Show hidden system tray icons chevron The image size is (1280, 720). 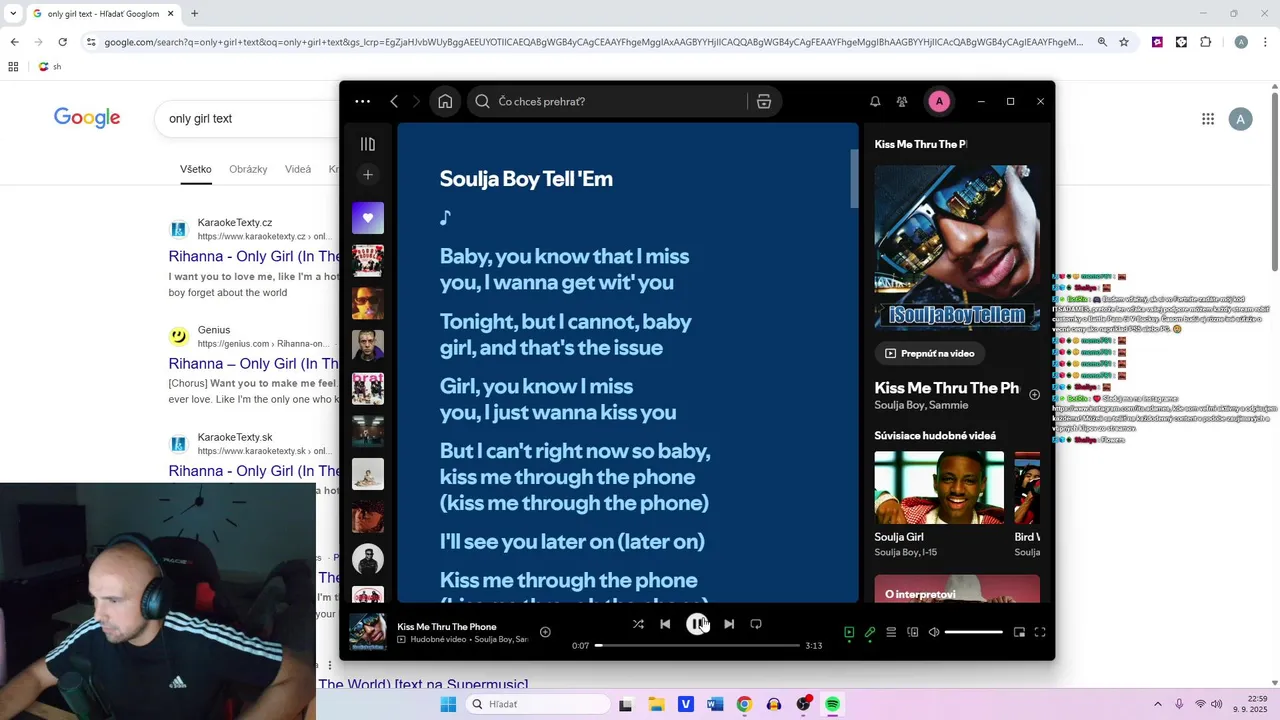1158,704
